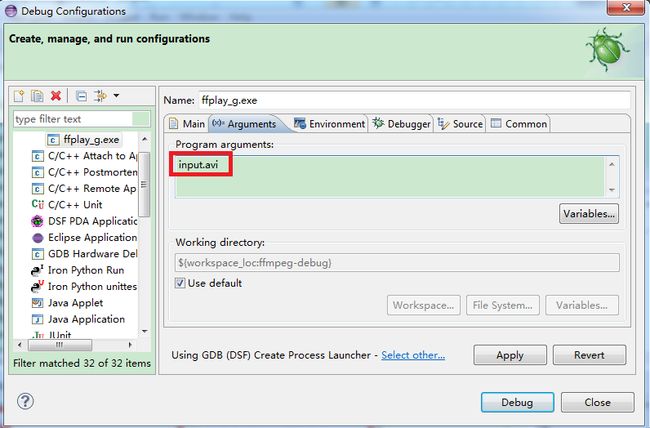Click configuration tree scroll up arrow
650x428 pixels.
tap(144, 139)
